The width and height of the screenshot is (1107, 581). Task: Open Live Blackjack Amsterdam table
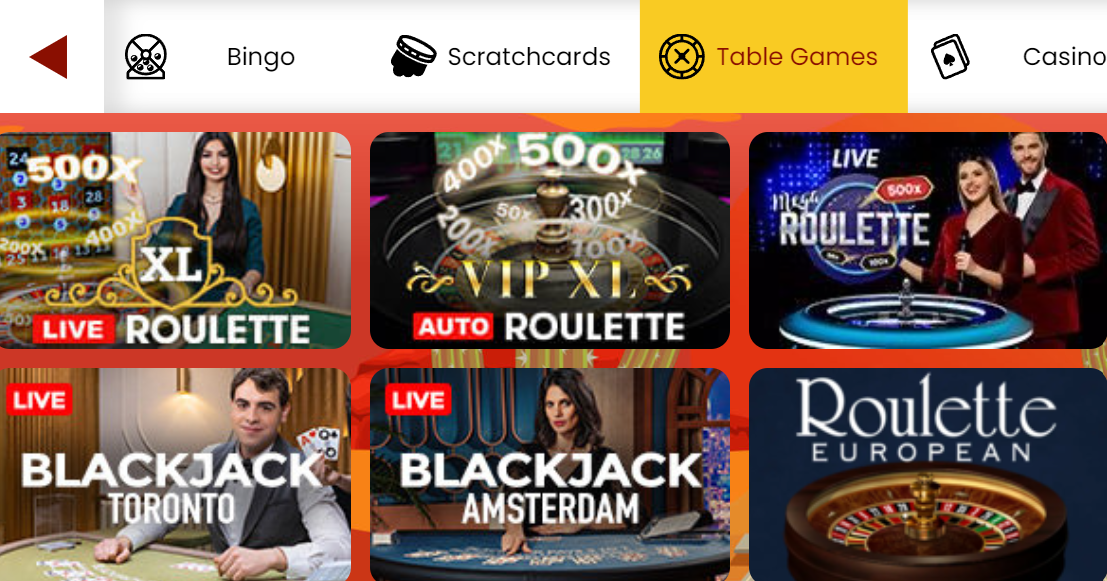coord(550,474)
